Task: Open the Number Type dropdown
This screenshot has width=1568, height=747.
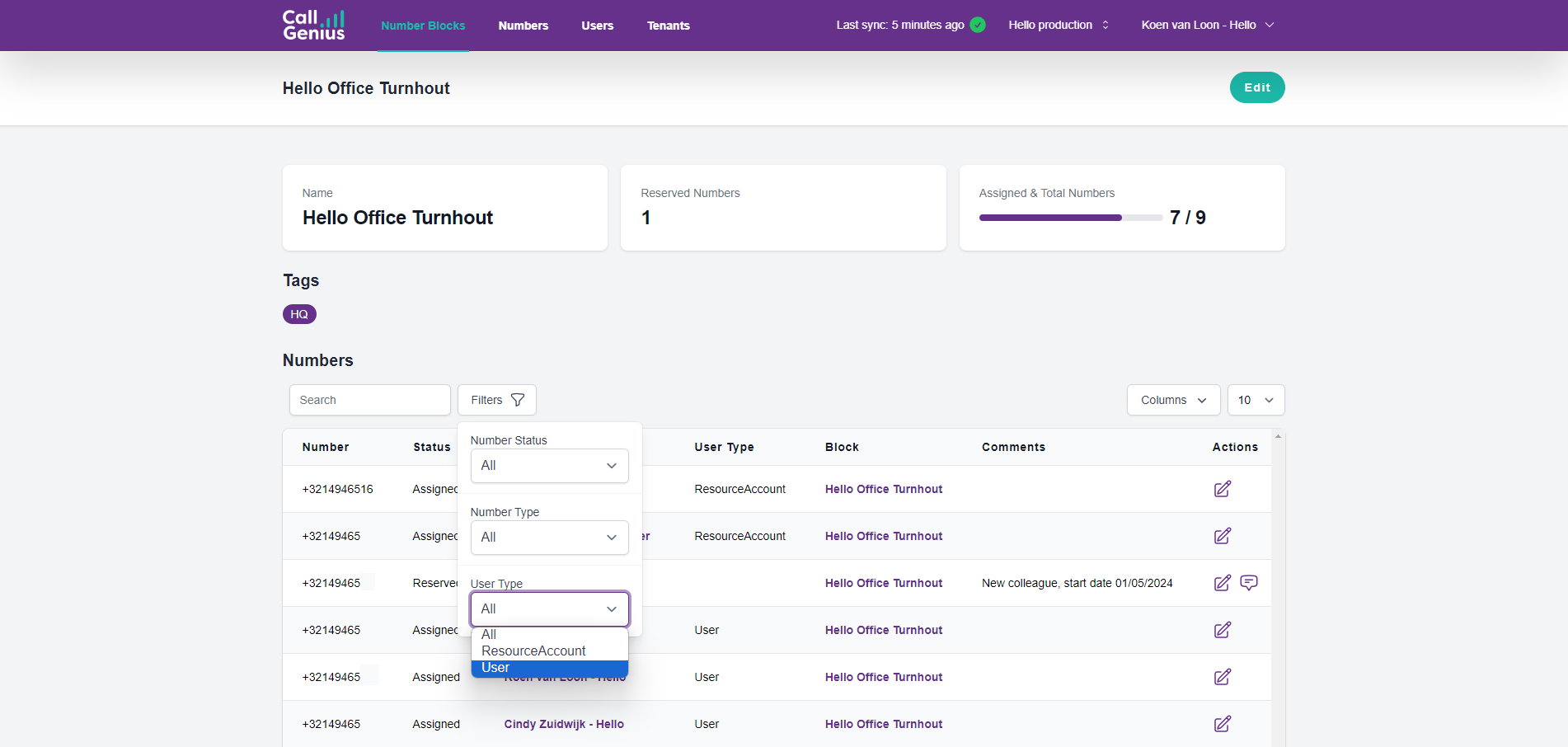Action: [550, 538]
